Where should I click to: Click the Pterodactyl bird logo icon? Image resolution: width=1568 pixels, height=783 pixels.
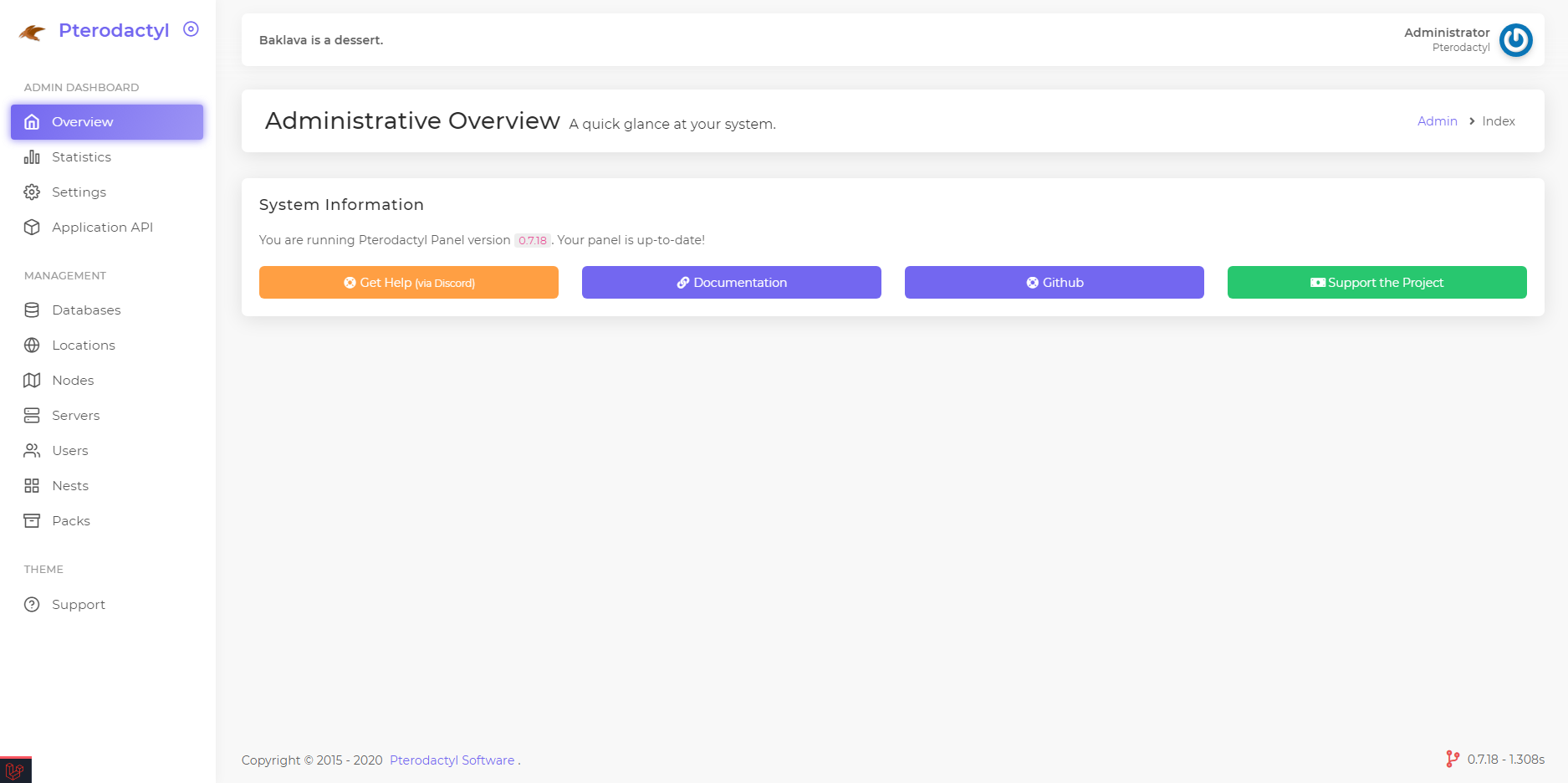(32, 32)
